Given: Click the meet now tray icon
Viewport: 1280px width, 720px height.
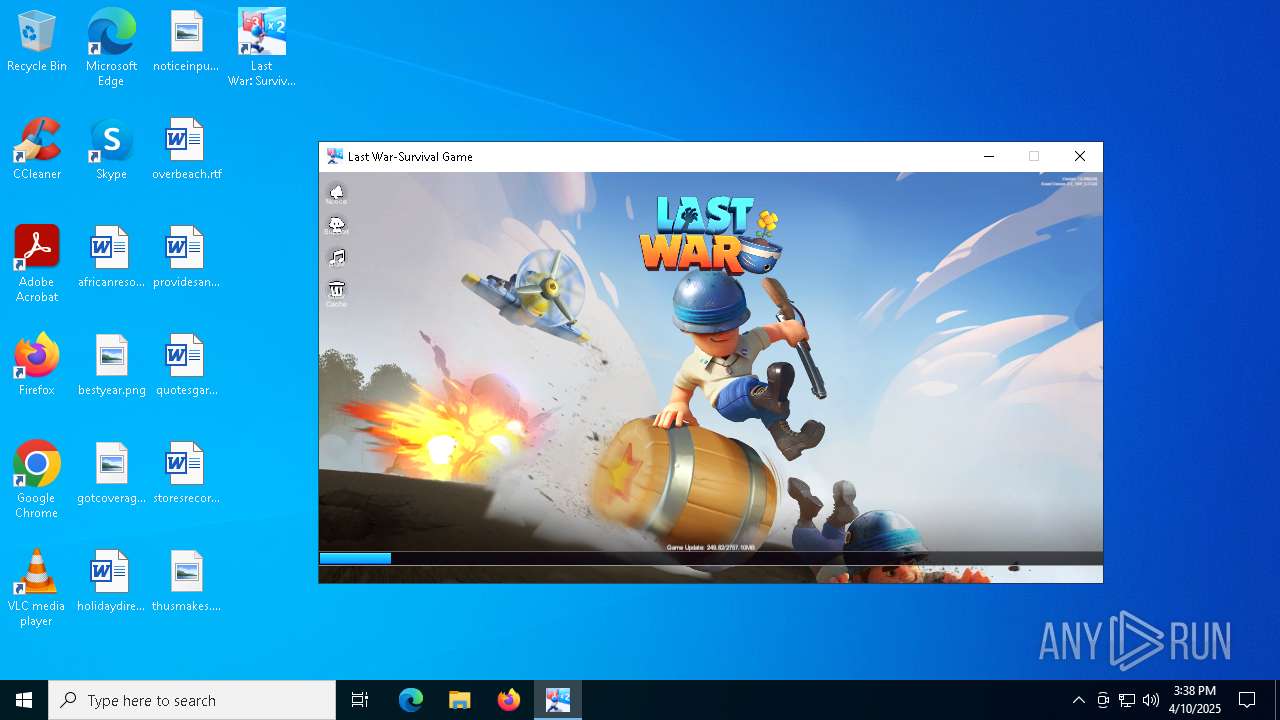Looking at the screenshot, I should pyautogui.click(x=1103, y=700).
